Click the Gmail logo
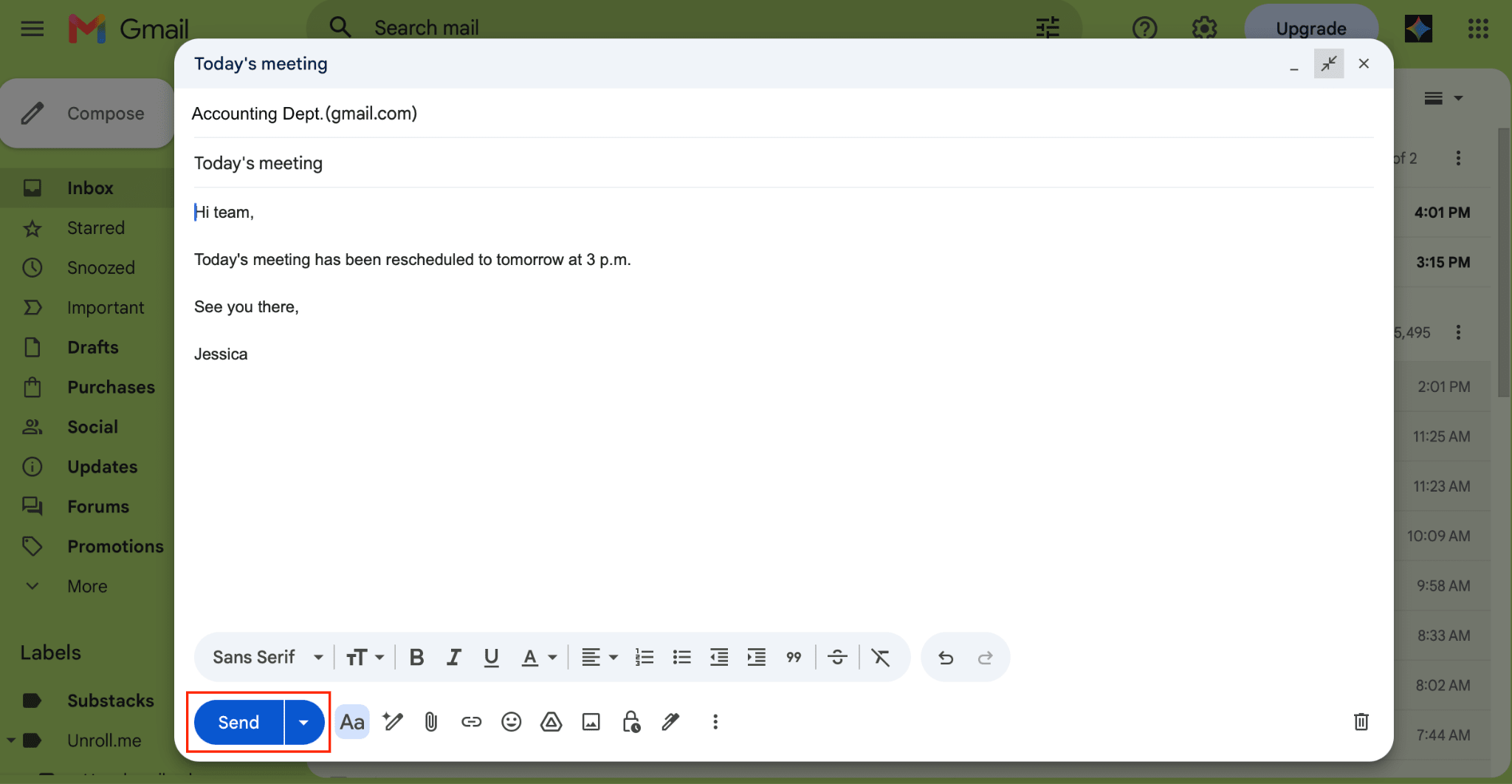The width and height of the screenshot is (1512, 784). point(128,29)
